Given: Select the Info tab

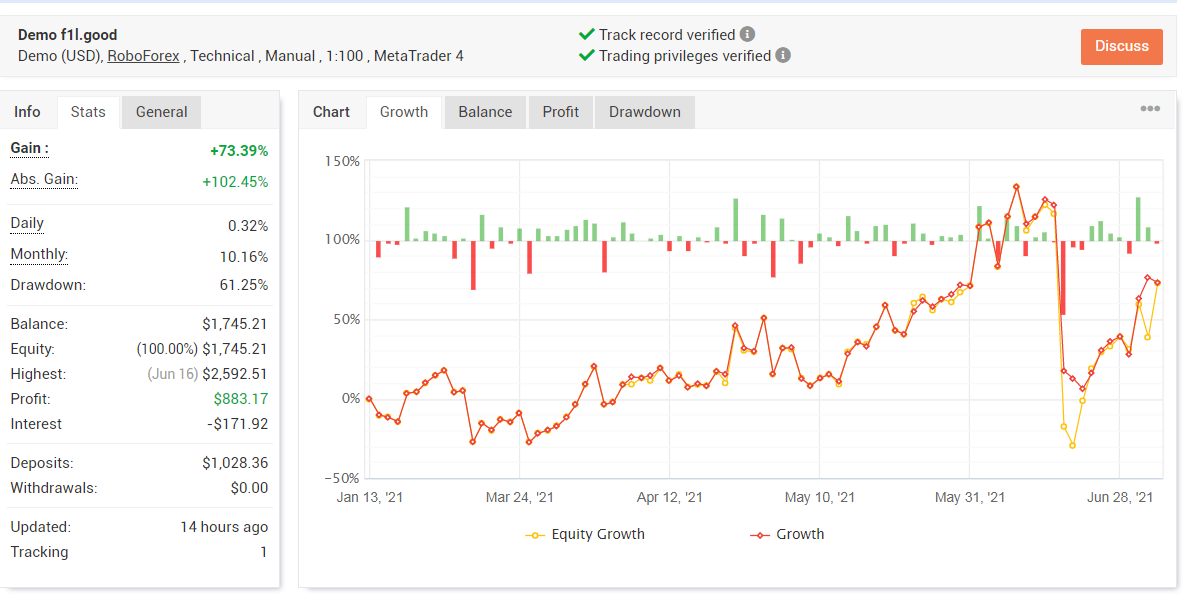Looking at the screenshot, I should pos(27,112).
